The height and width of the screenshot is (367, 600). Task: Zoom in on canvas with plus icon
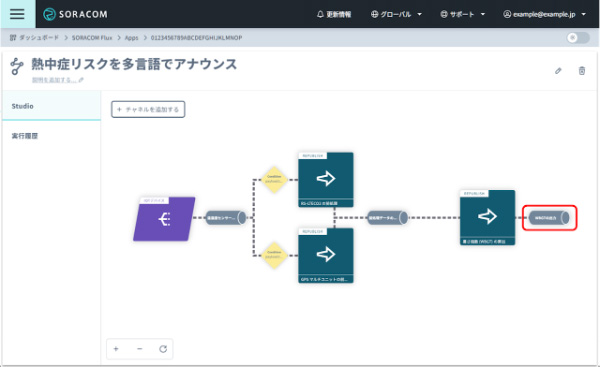pyautogui.click(x=116, y=349)
